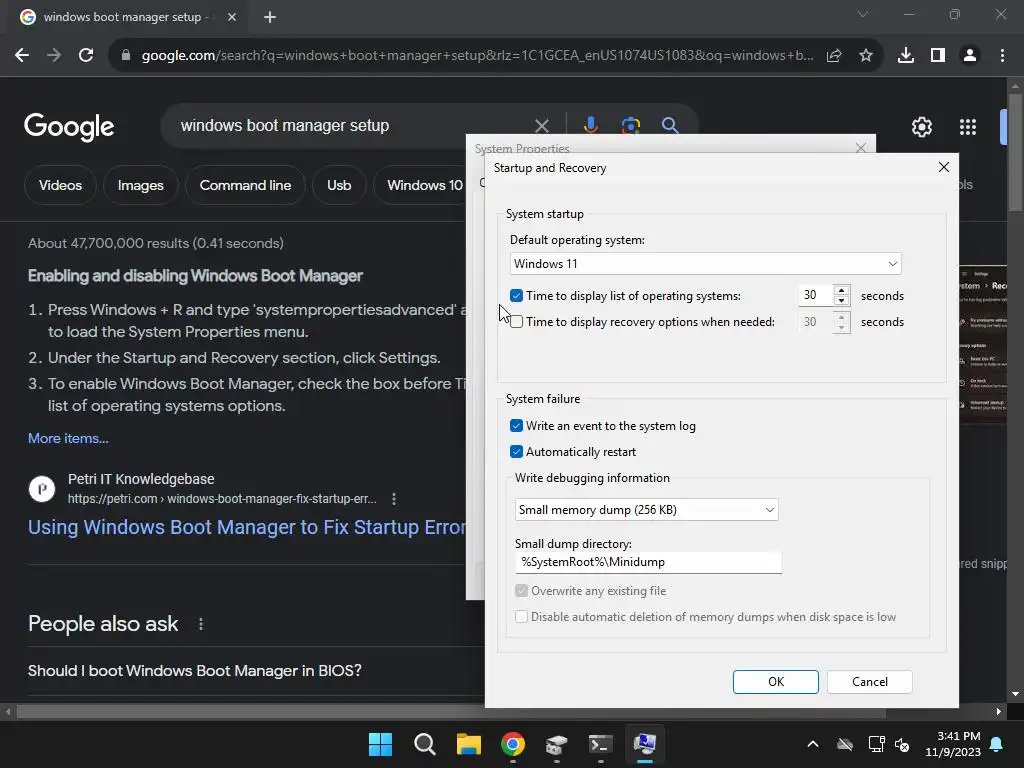Click the blue search magnifier icon
The height and width of the screenshot is (768, 1024).
point(670,125)
